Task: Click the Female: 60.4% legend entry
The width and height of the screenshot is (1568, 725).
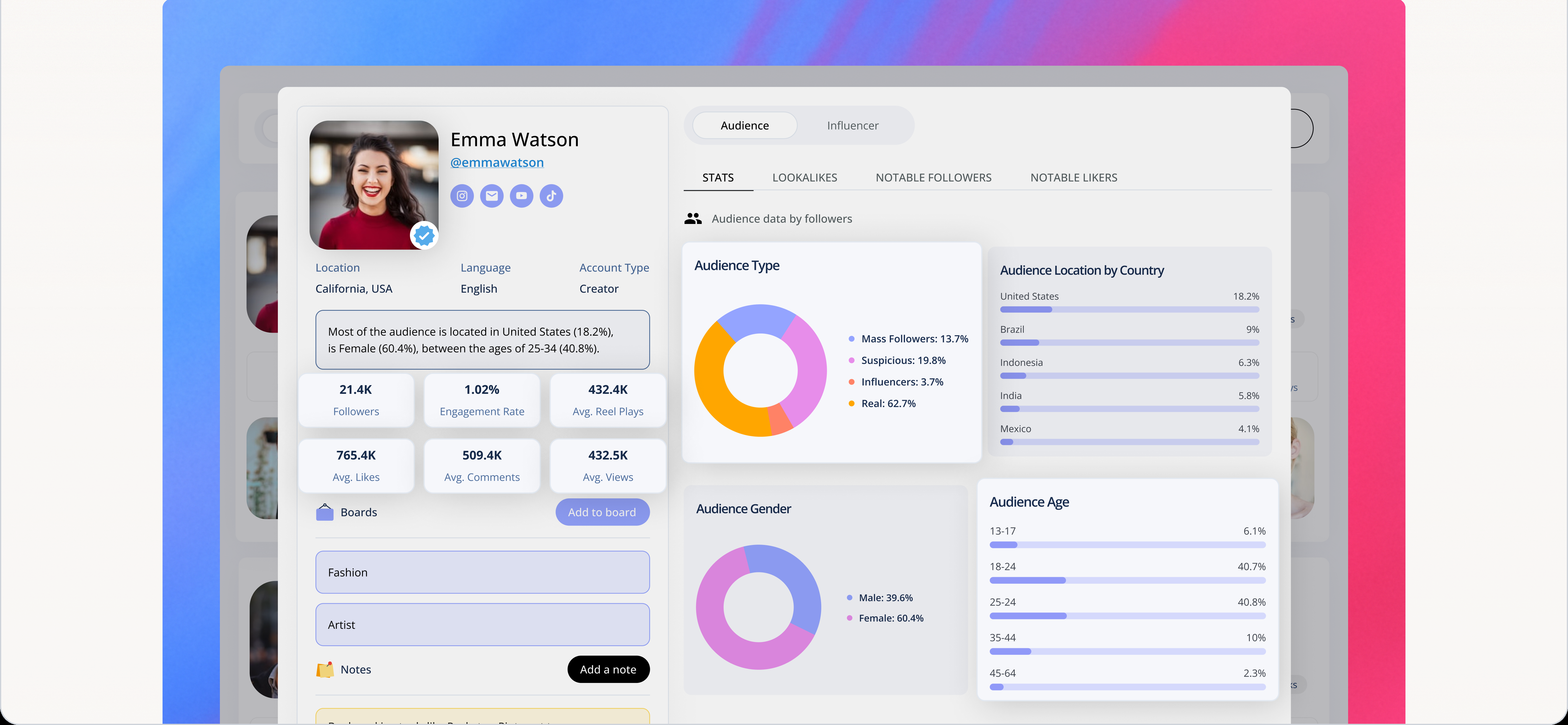Action: (x=885, y=618)
